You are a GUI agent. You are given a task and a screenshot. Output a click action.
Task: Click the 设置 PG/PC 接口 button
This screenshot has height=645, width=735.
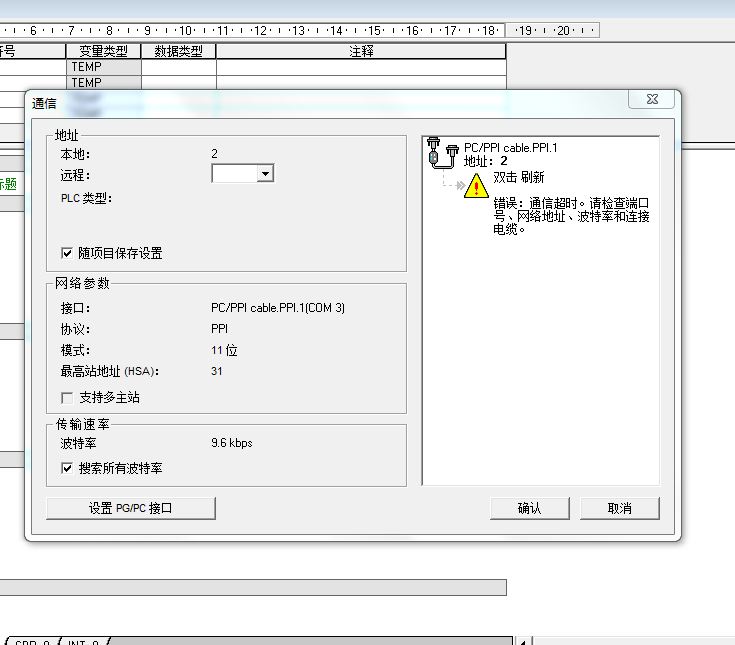[x=131, y=508]
